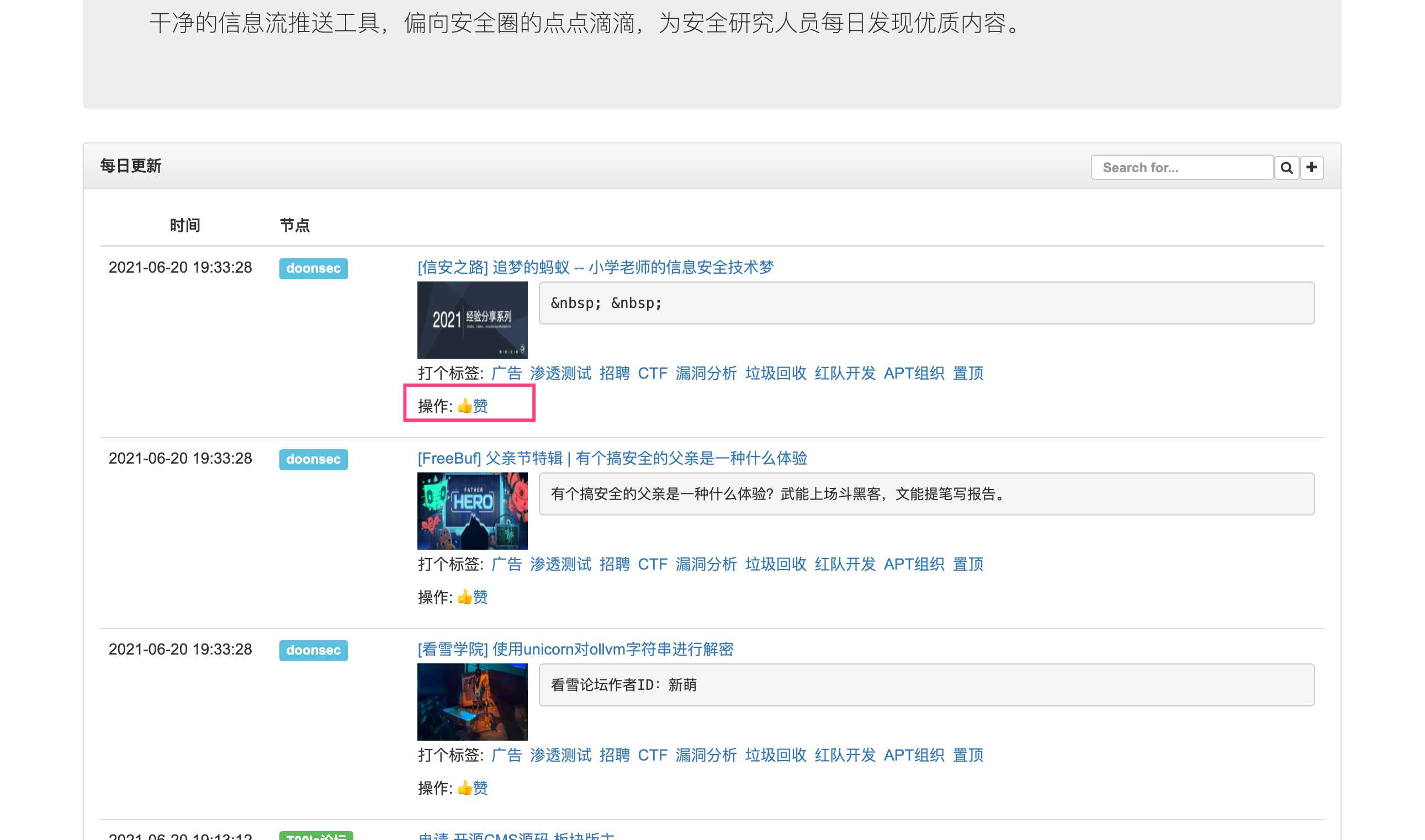Like the 追梦的蚂蚁 article with thumbs-up

[x=472, y=406]
